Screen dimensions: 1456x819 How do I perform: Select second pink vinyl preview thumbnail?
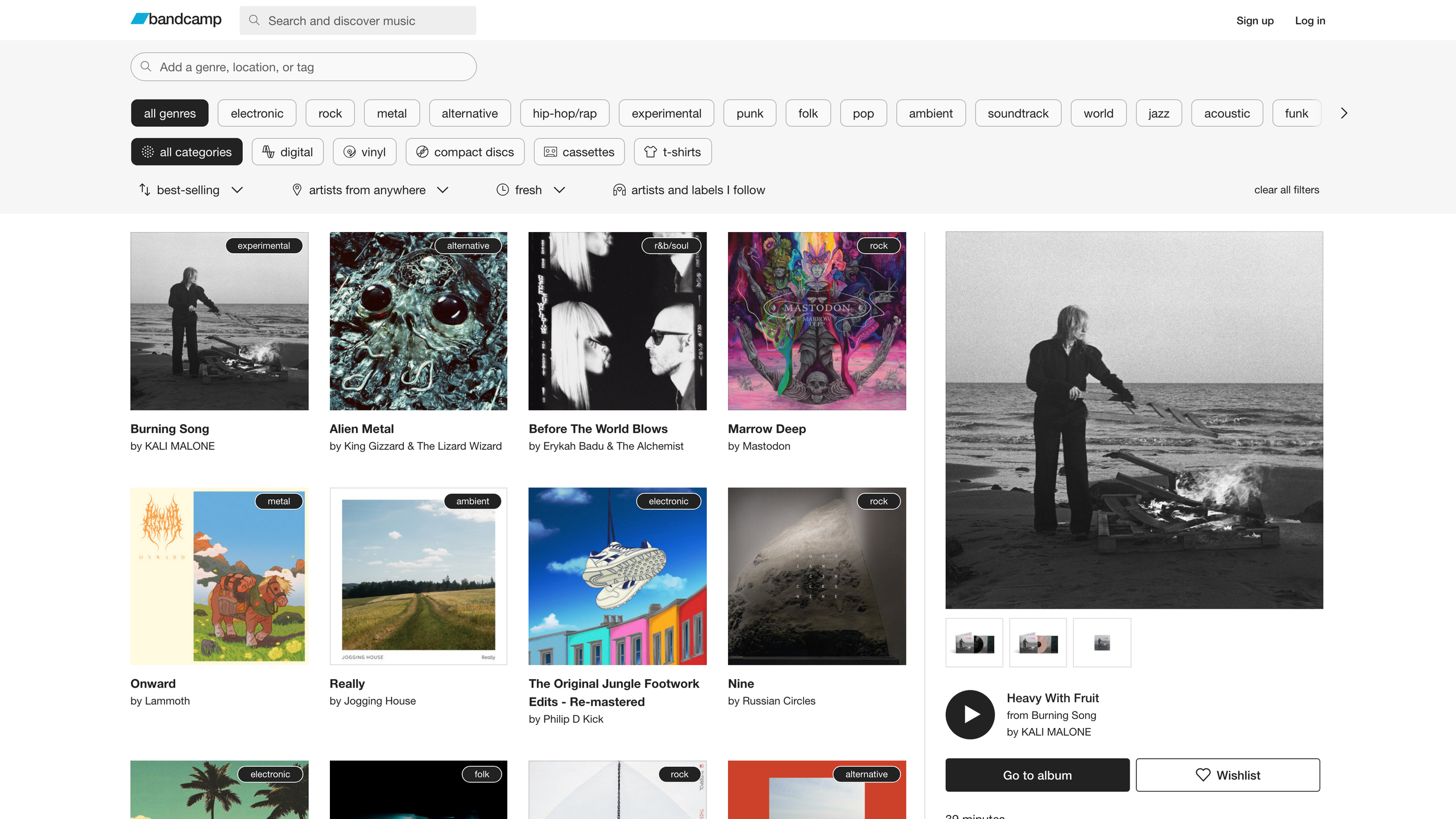(1038, 643)
